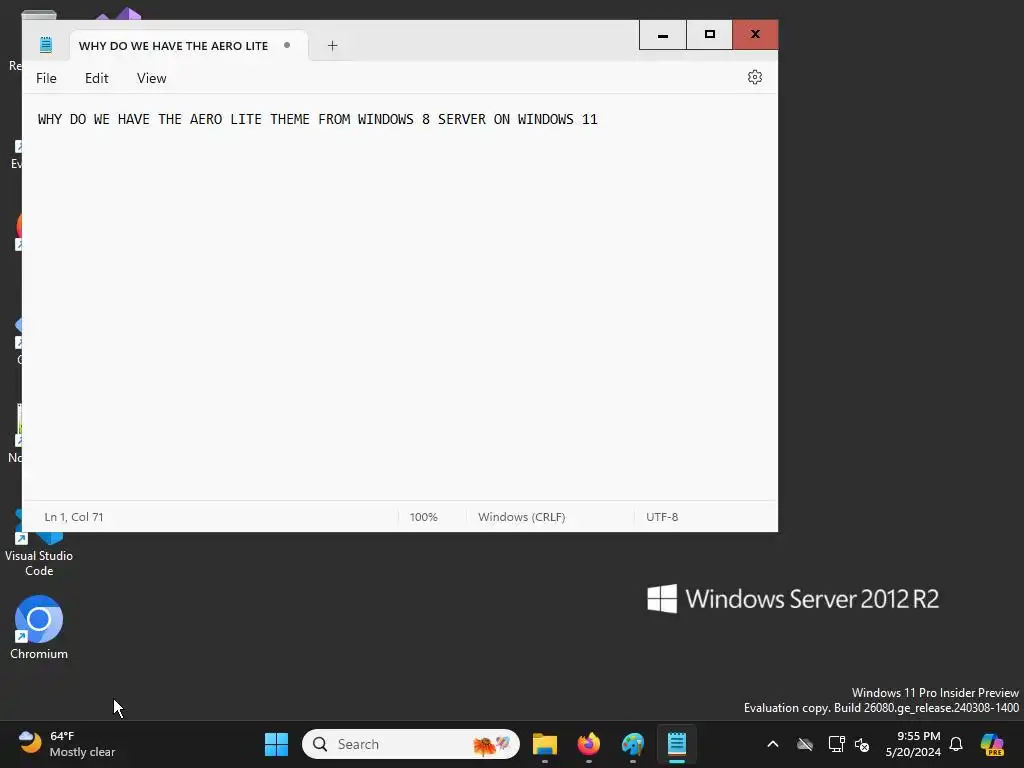Add a new Notepad tab
The width and height of the screenshot is (1024, 768).
tap(332, 46)
